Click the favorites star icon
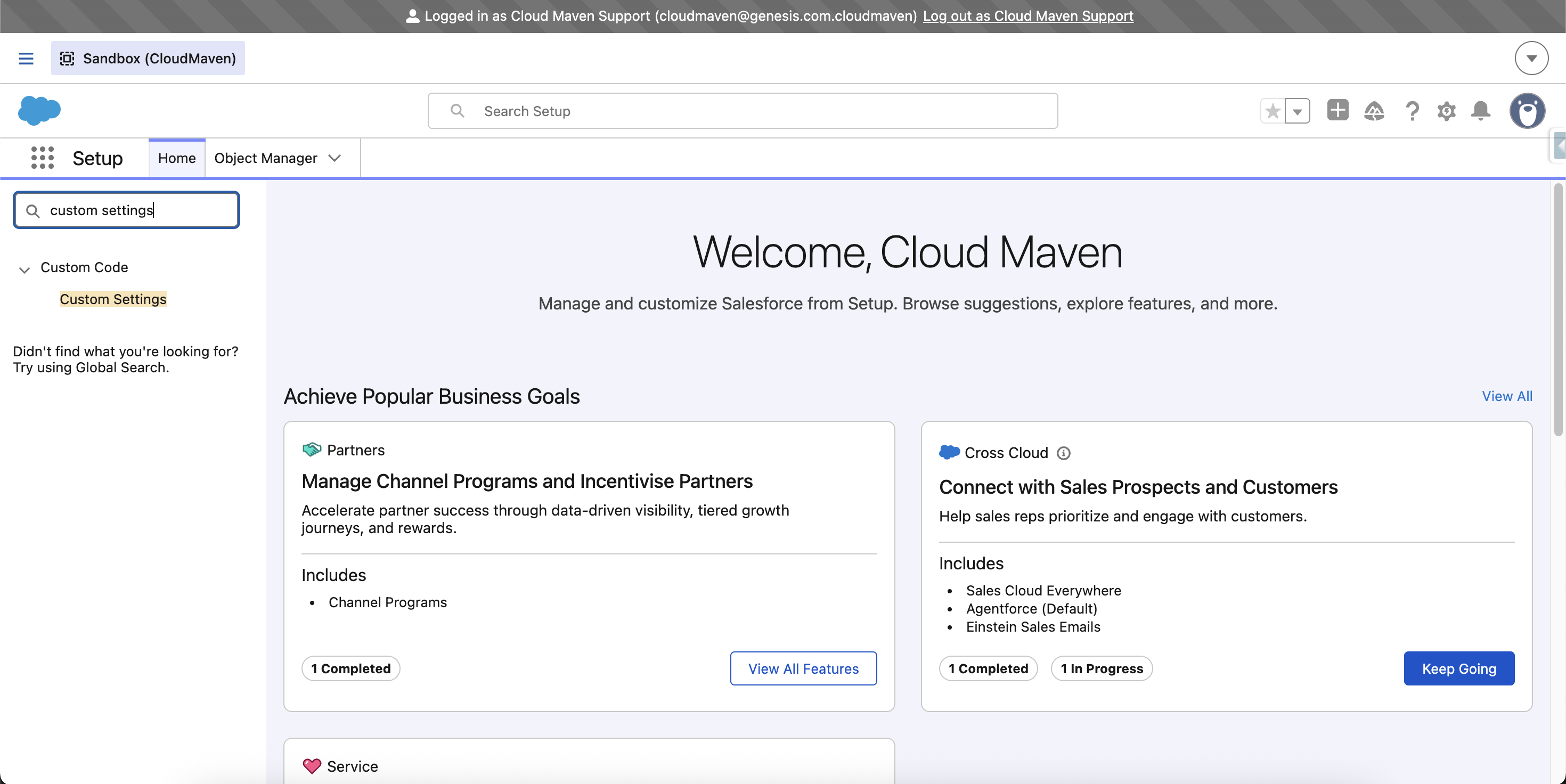This screenshot has width=1566, height=784. [1273, 111]
